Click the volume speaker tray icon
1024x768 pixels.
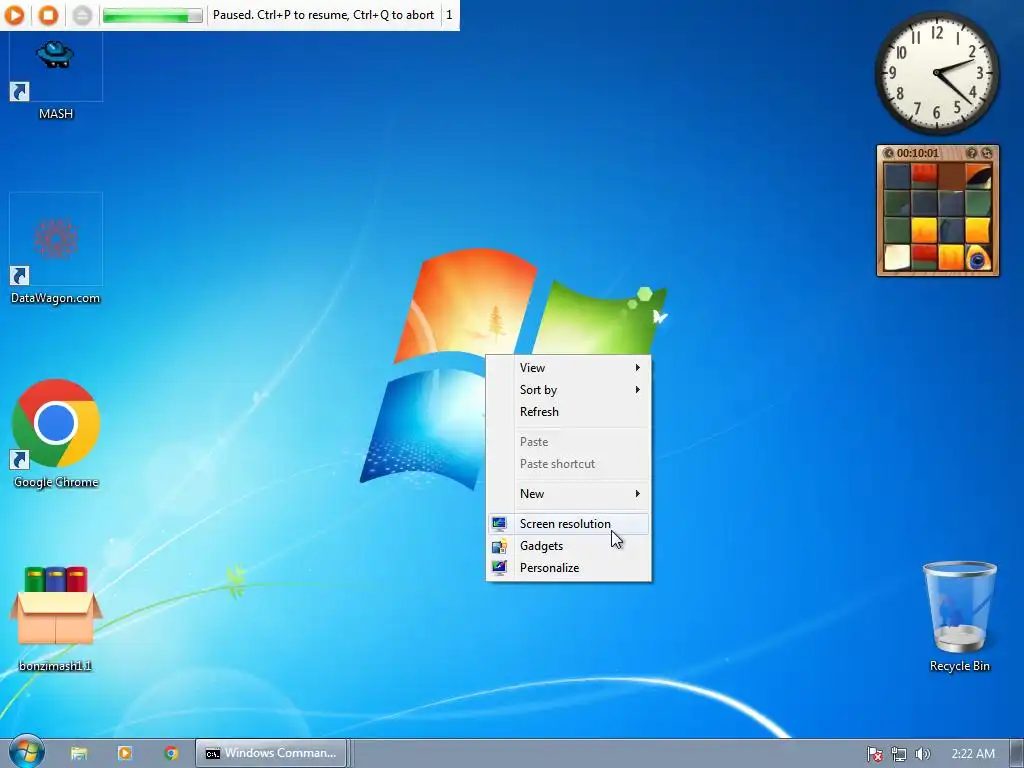[923, 754]
